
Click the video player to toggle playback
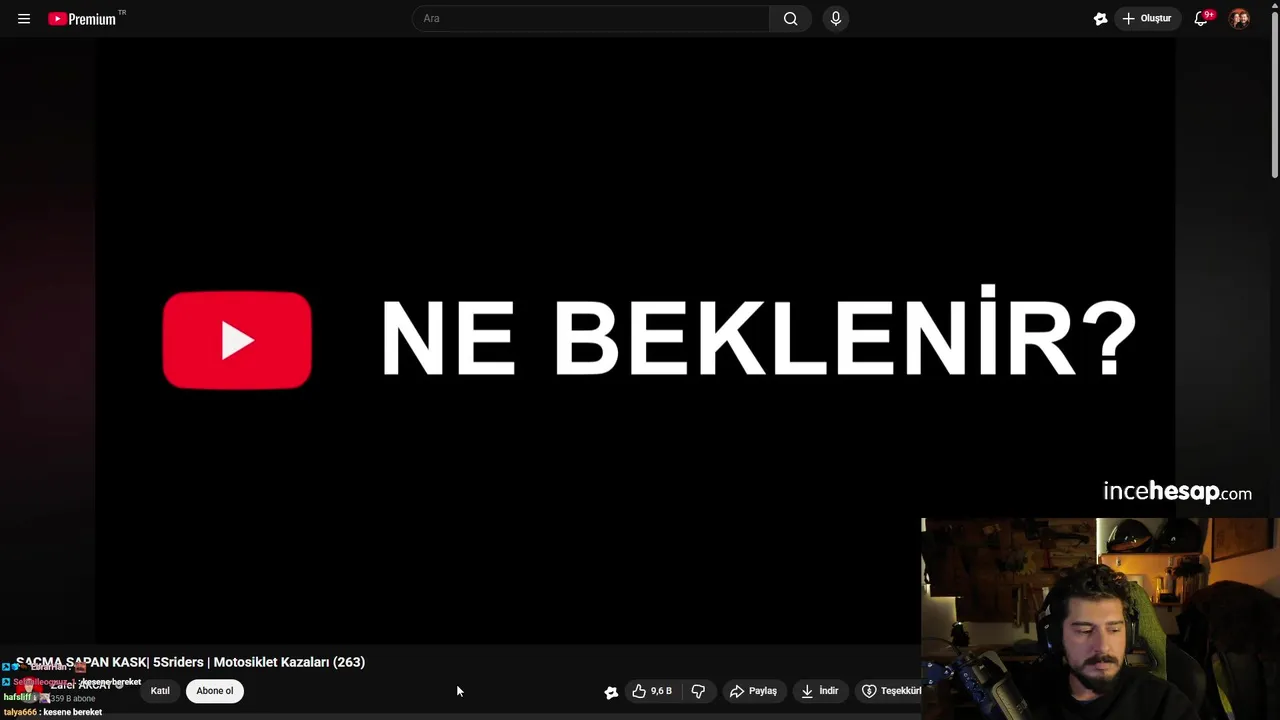(636, 340)
